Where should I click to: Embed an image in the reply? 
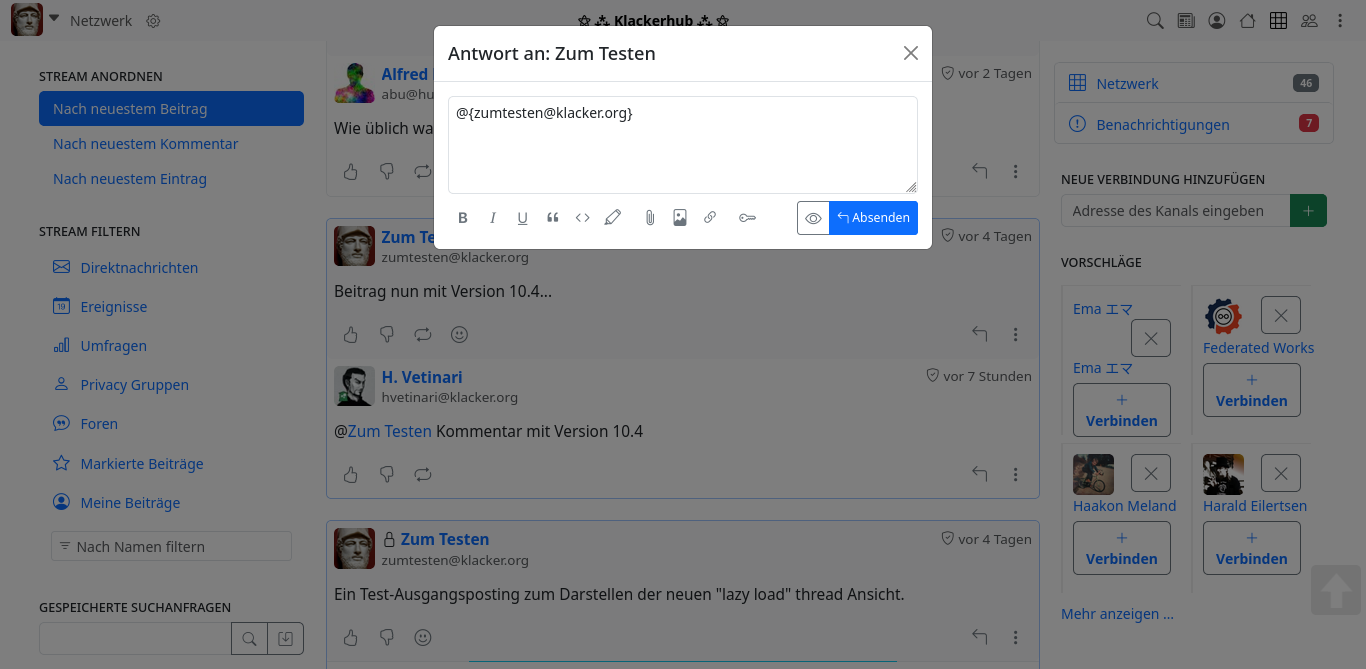point(680,218)
